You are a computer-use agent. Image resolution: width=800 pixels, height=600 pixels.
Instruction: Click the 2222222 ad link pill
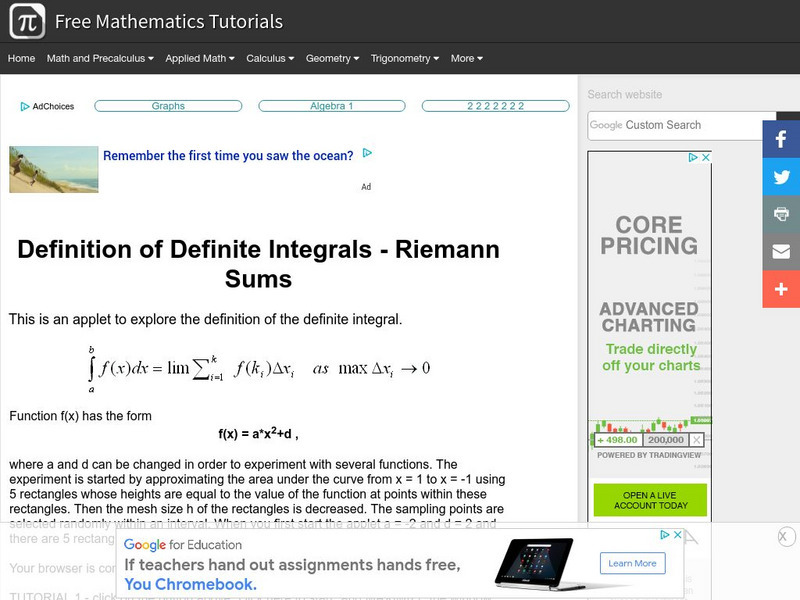495,106
